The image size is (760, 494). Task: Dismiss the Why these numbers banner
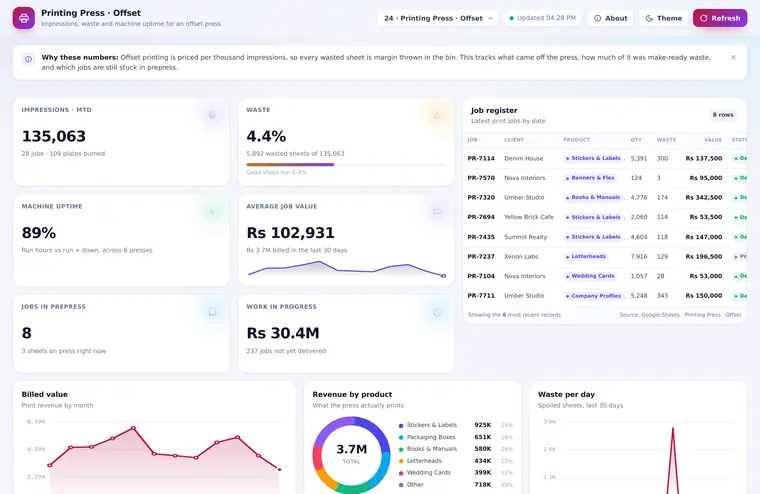point(733,57)
